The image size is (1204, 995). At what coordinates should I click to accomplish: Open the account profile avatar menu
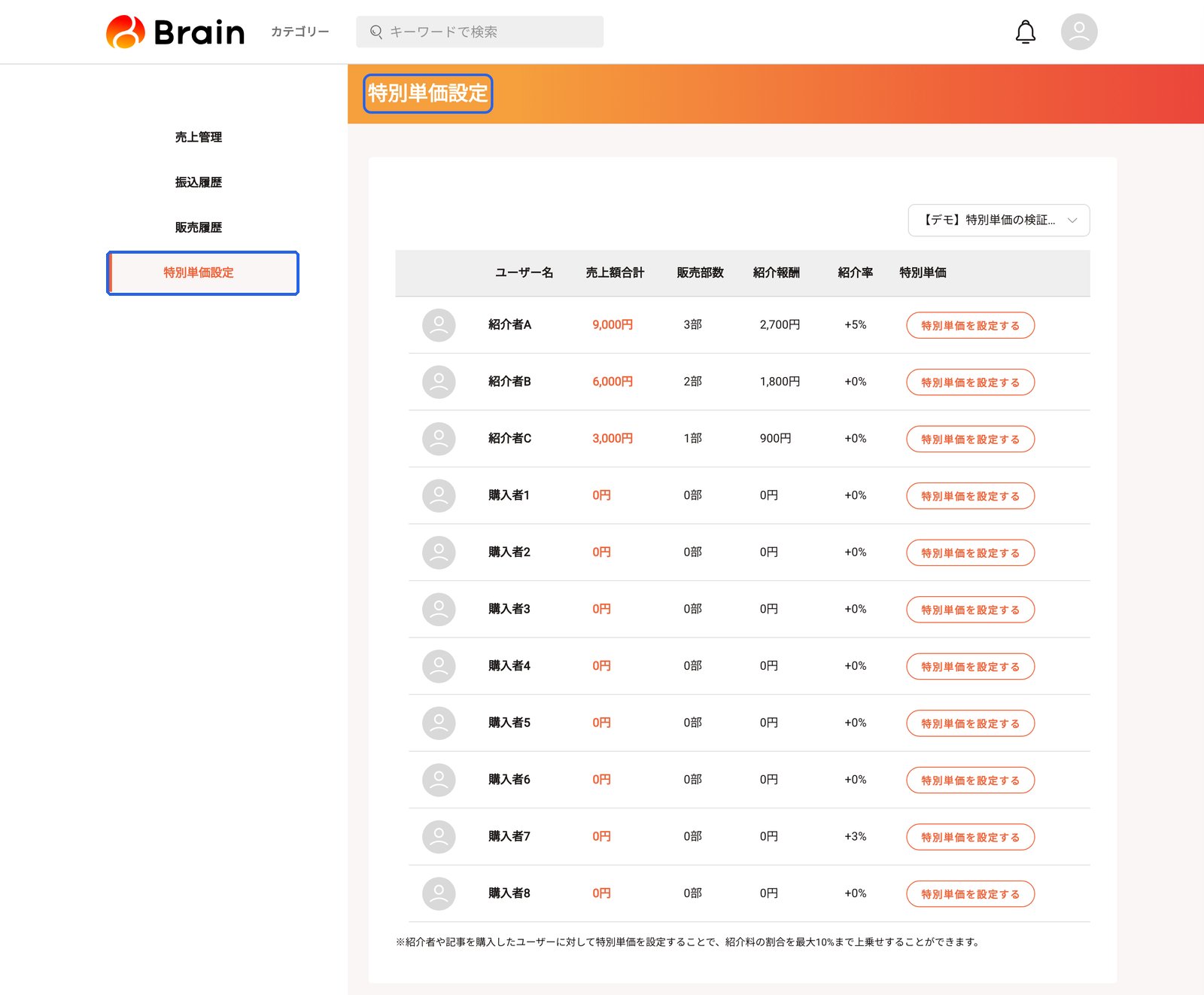click(1079, 32)
